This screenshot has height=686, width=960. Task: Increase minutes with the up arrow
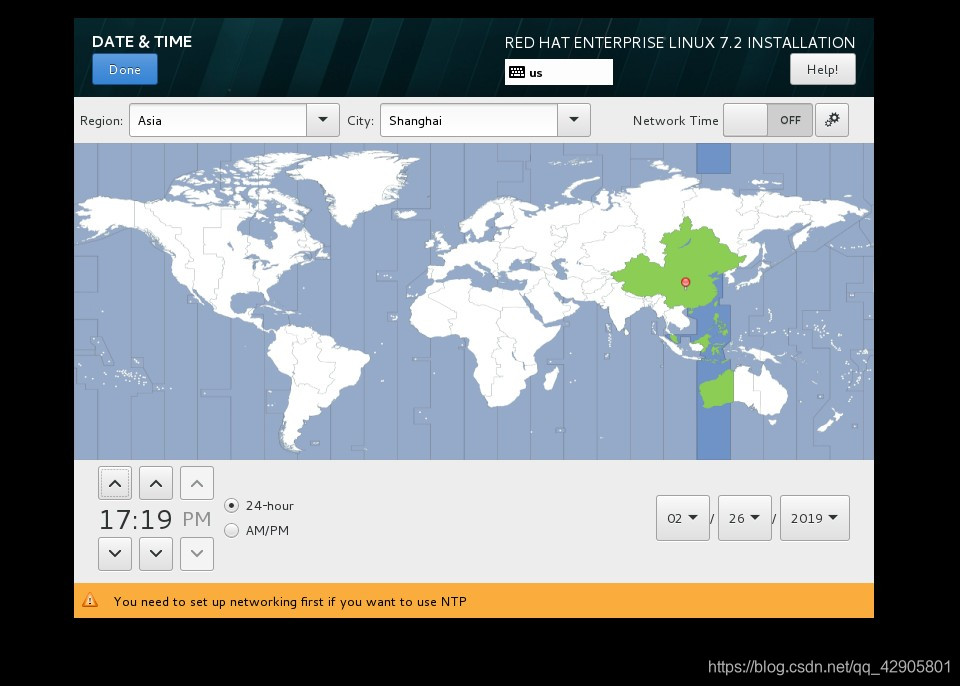point(156,483)
